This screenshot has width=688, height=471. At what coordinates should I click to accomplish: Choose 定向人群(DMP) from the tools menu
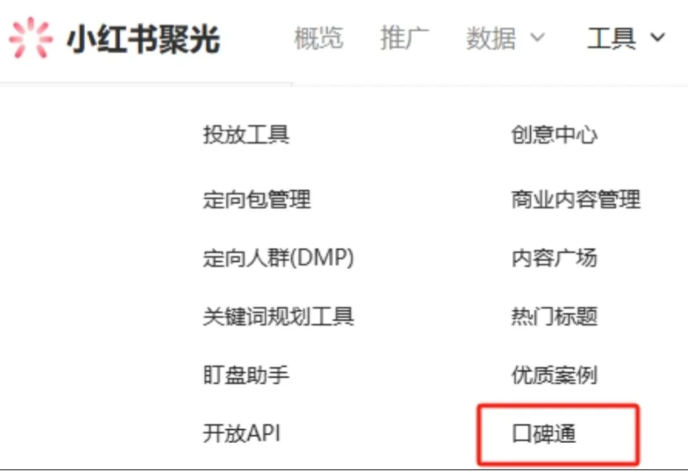tap(278, 258)
